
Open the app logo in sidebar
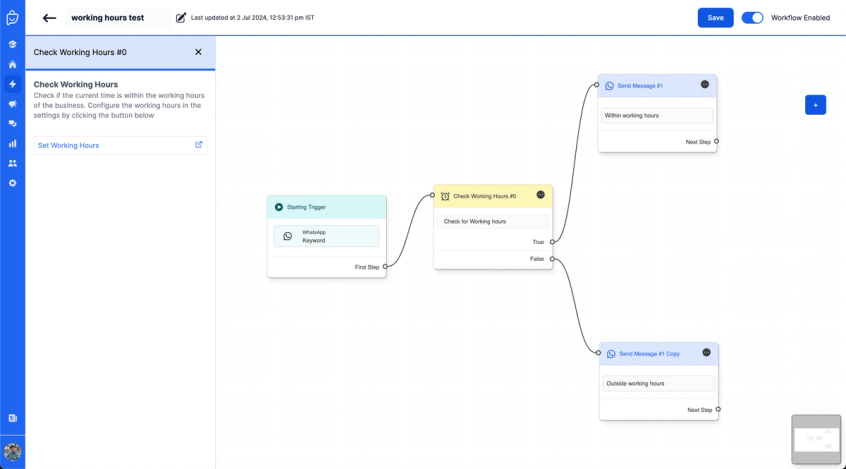(12, 18)
